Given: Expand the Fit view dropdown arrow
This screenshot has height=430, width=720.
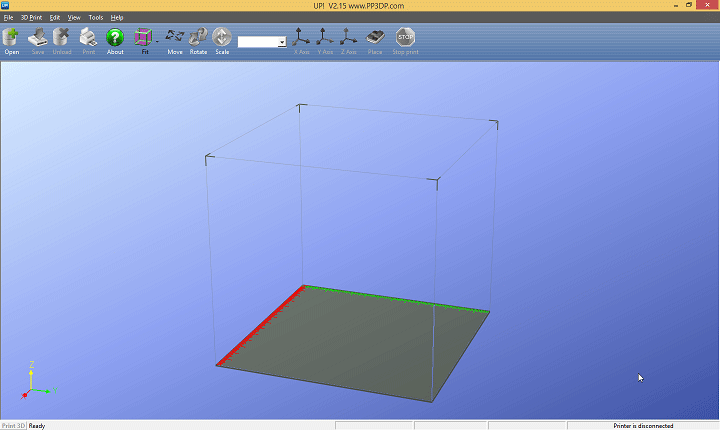Looking at the screenshot, I should [x=157, y=41].
